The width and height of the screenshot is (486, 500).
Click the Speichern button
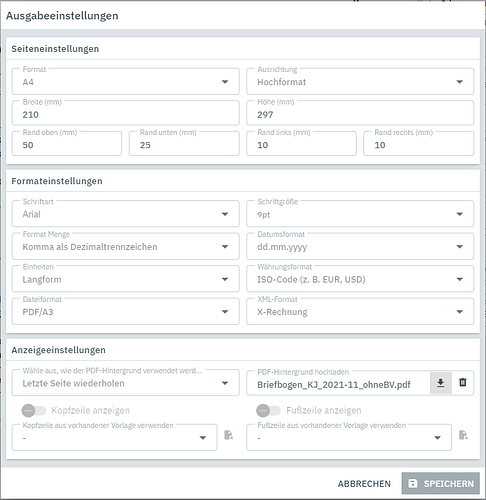click(x=441, y=483)
